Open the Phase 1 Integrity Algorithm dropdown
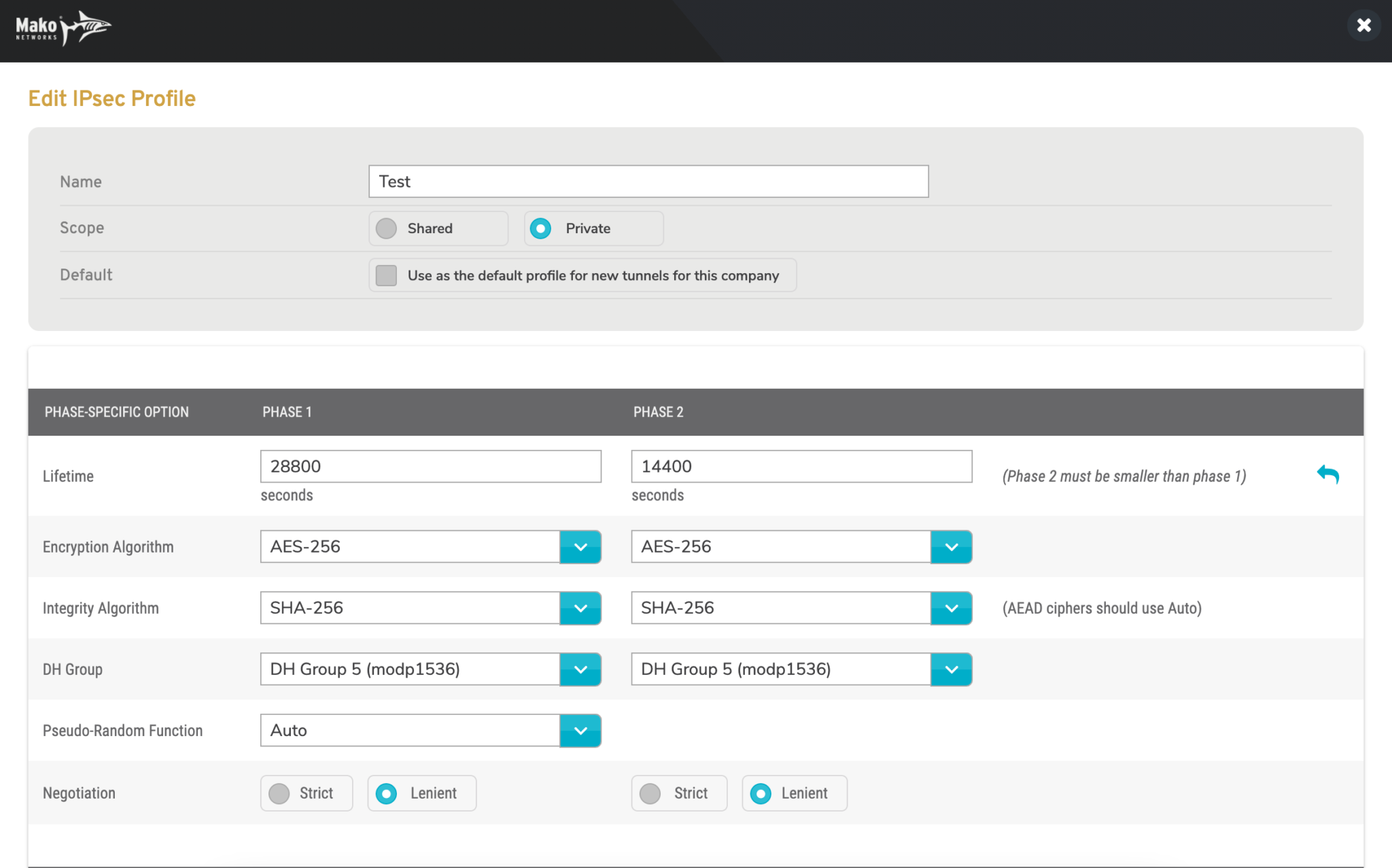This screenshot has width=1392, height=868. point(580,608)
